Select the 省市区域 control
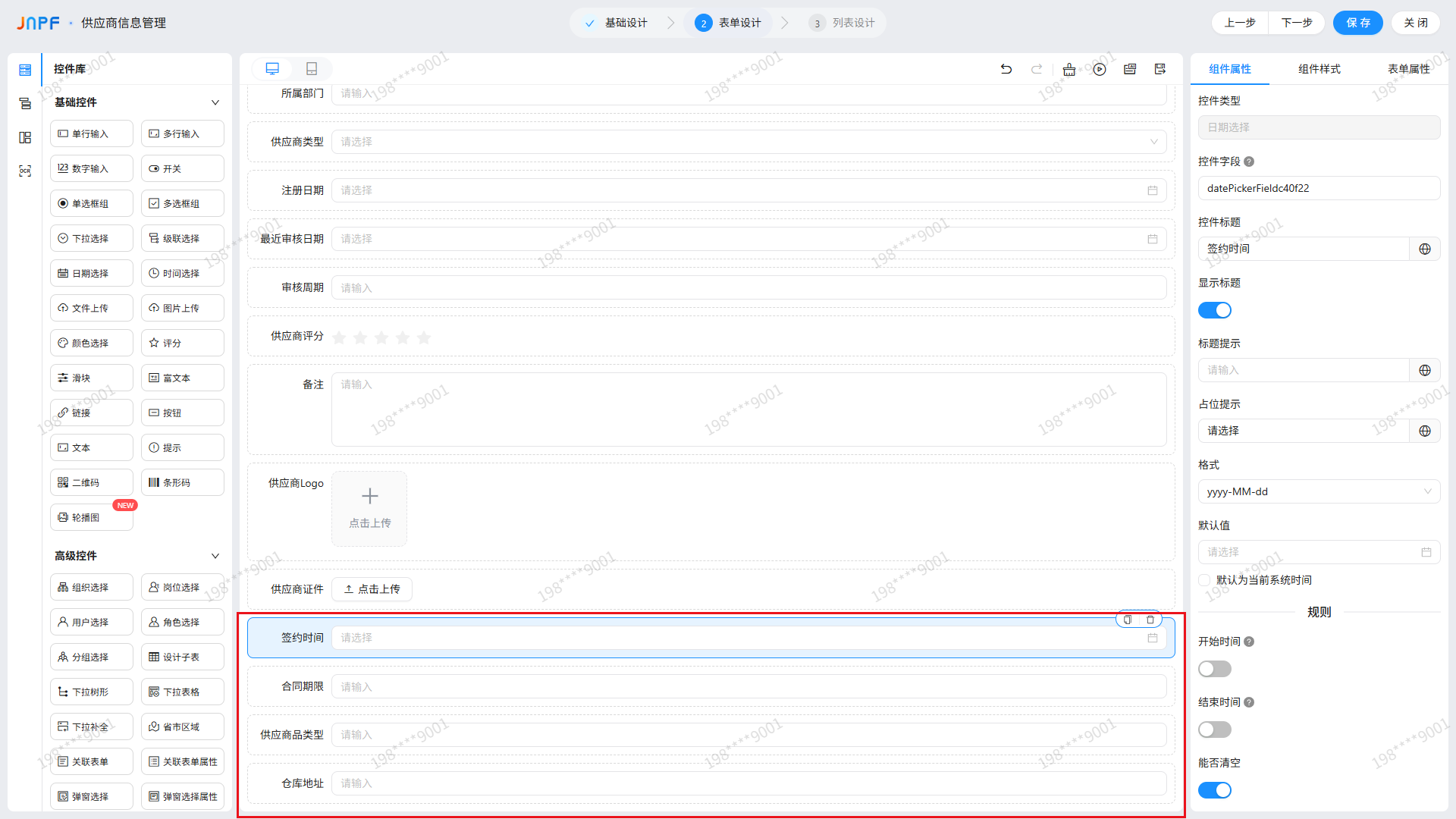Viewport: 1456px width, 819px height. coord(183,726)
